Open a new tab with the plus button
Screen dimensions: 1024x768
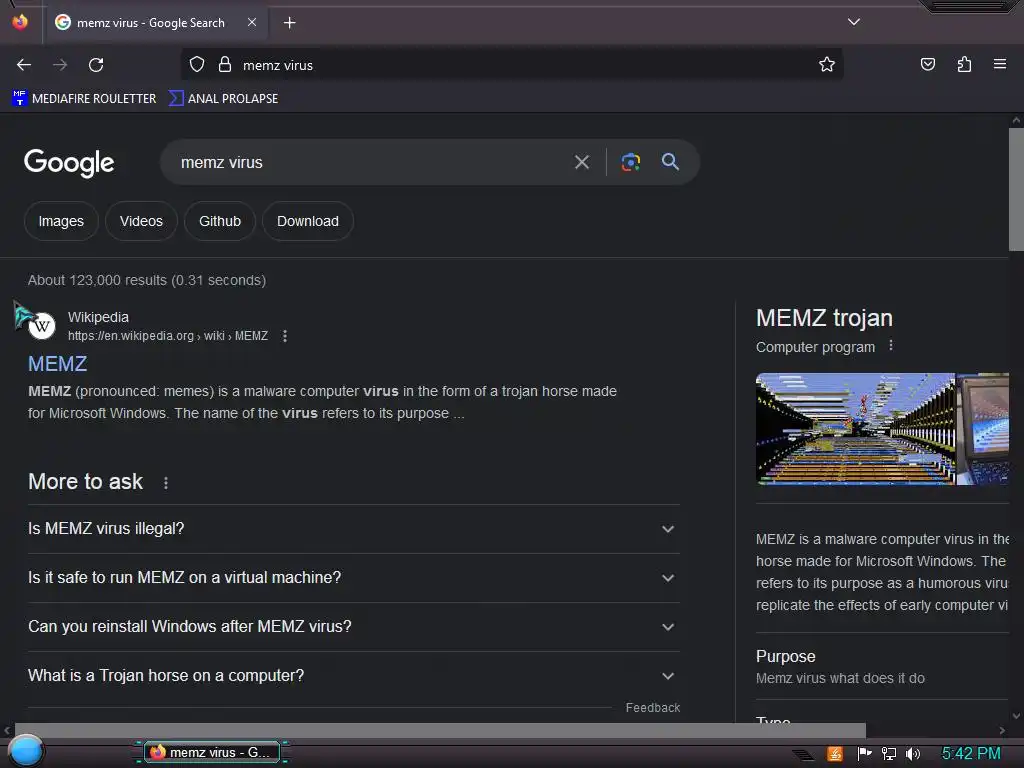click(289, 23)
